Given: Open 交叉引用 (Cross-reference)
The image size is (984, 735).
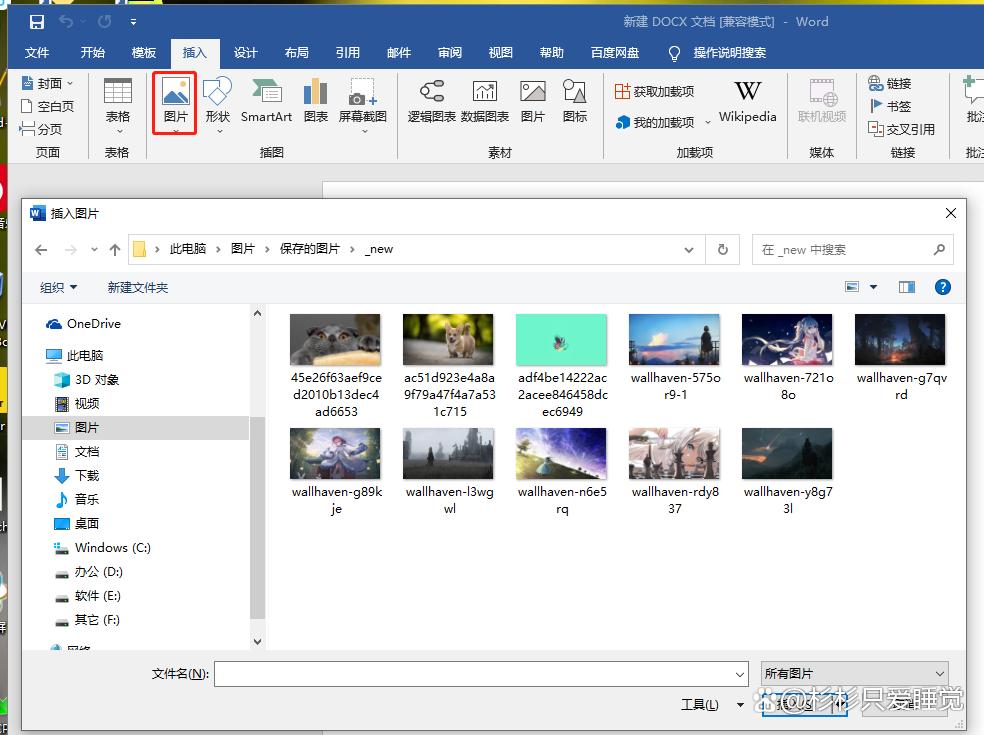Looking at the screenshot, I should click(x=898, y=128).
